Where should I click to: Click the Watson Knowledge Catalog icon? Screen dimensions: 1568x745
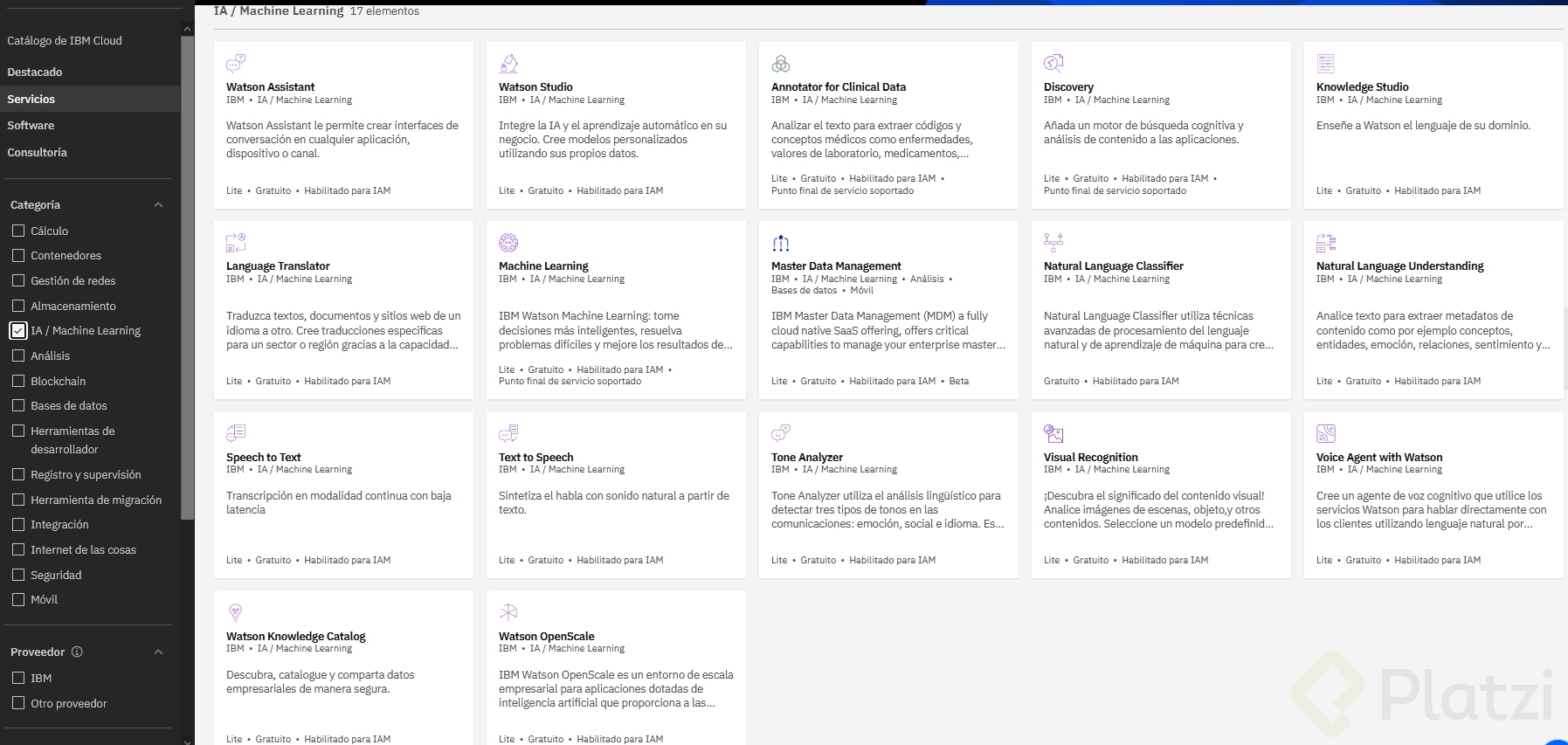(x=235, y=612)
